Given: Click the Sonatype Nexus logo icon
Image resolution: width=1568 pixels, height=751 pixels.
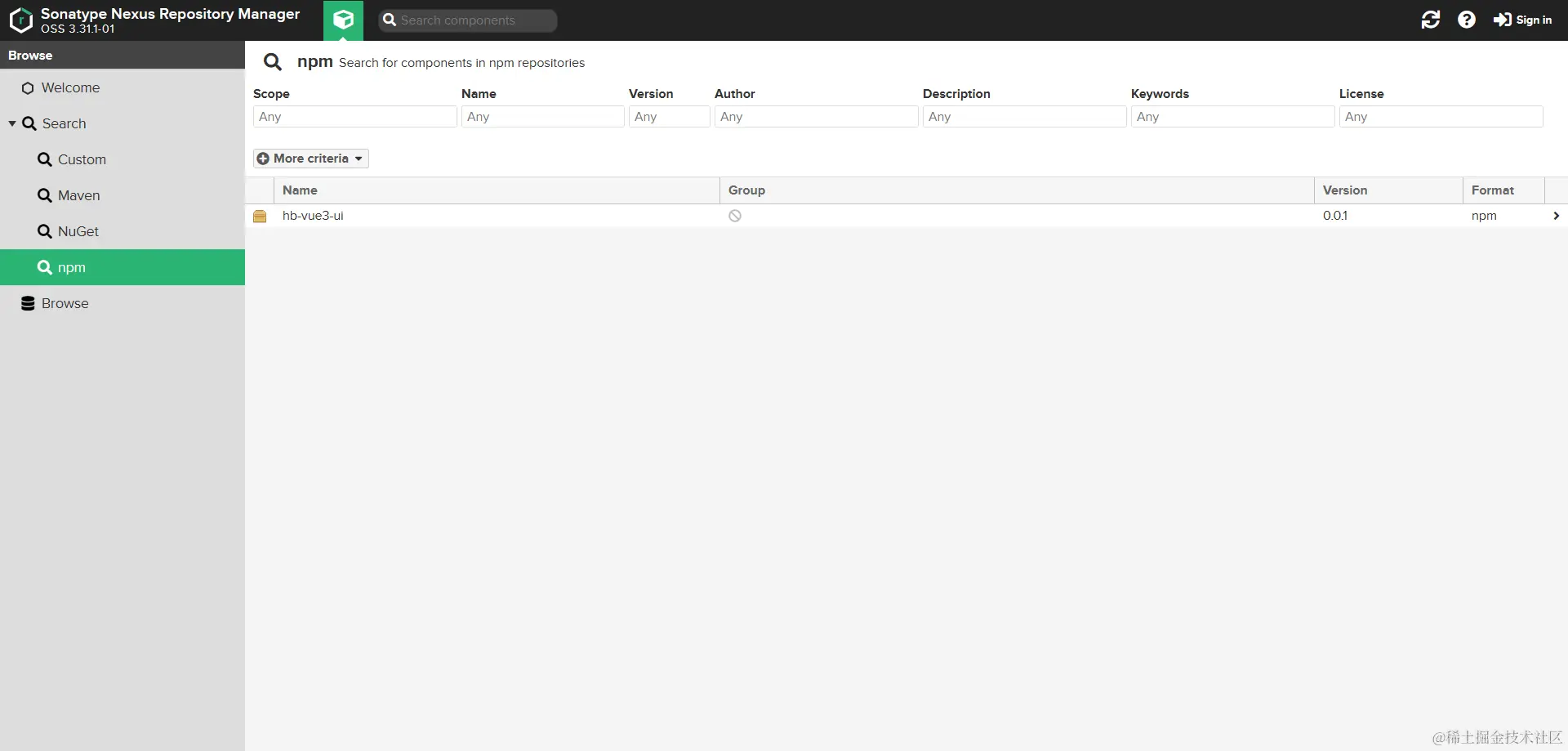Looking at the screenshot, I should (x=20, y=20).
